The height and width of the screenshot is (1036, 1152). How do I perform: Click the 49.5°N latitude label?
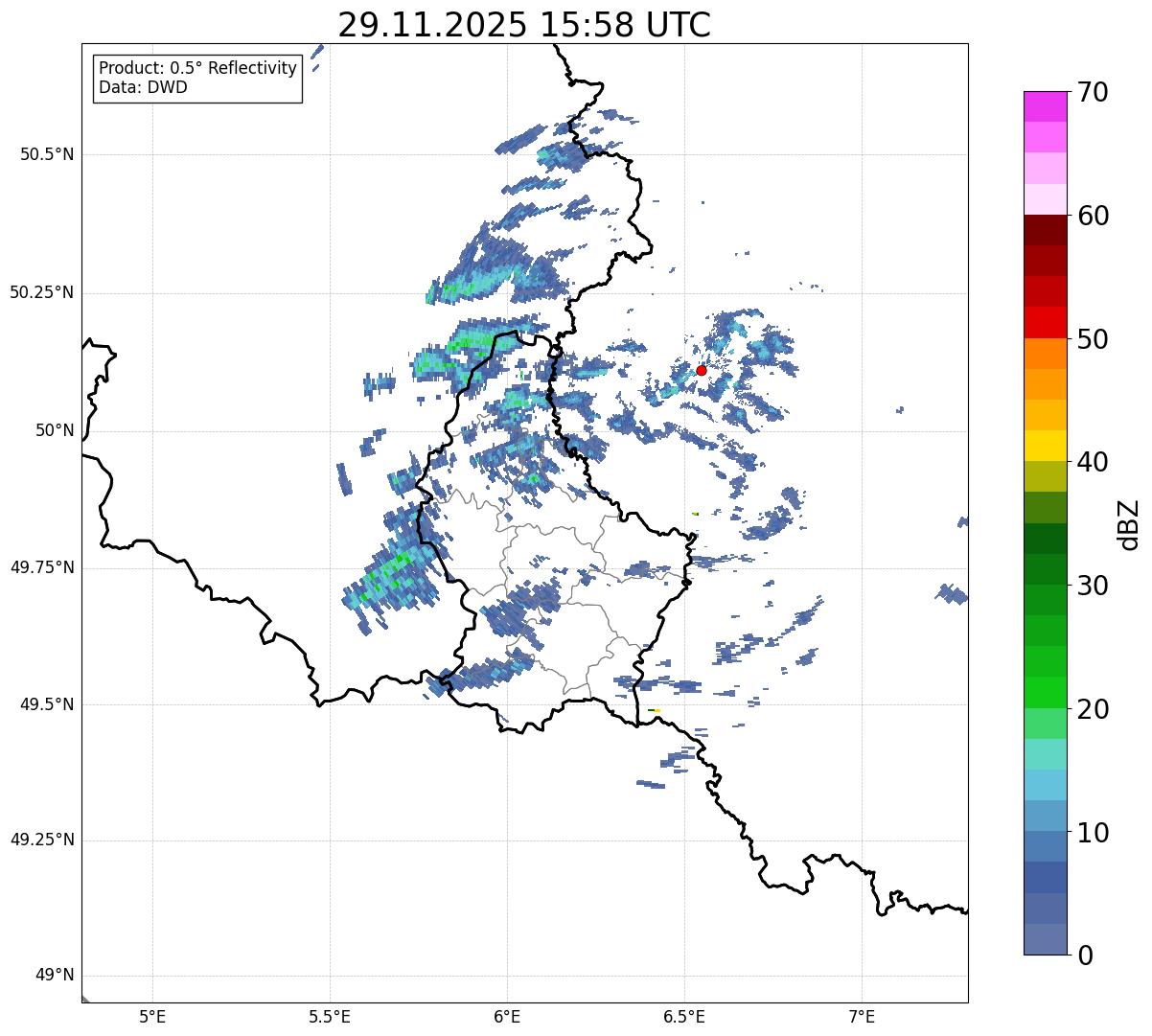(47, 704)
